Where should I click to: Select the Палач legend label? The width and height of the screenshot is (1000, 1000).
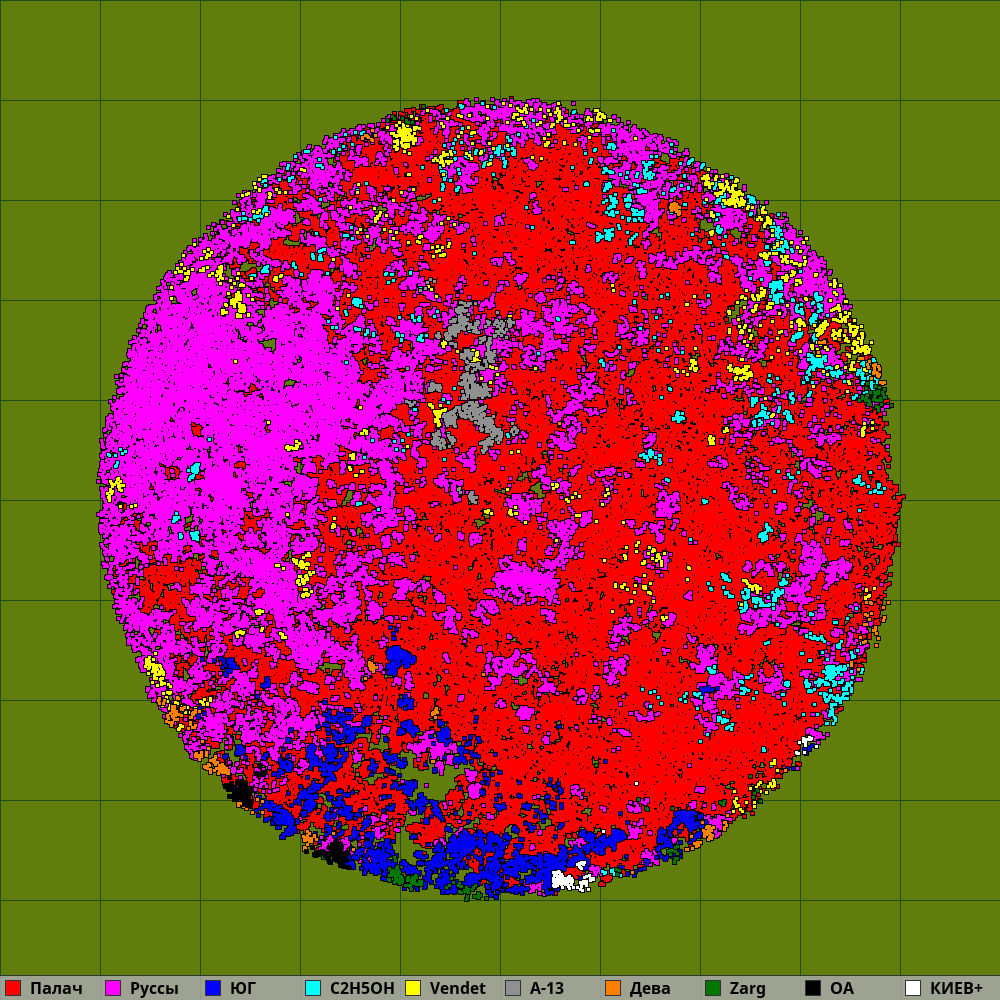(x=56, y=989)
